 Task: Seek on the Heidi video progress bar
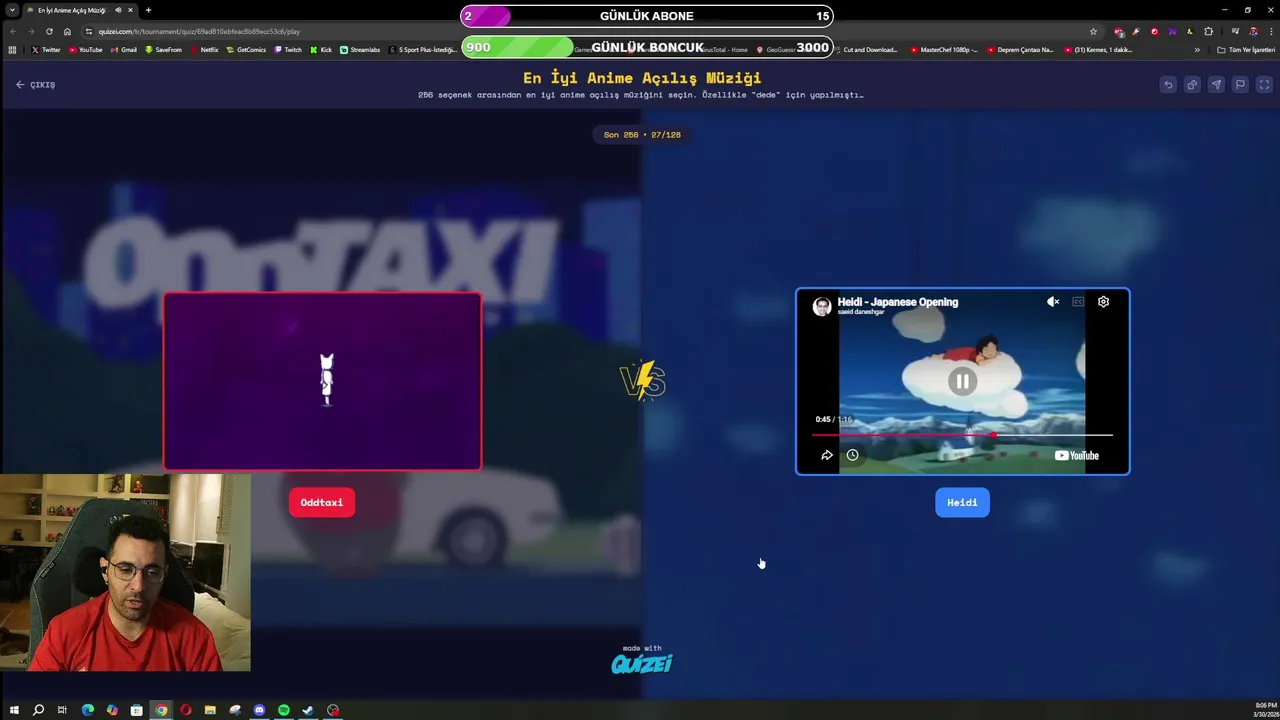(962, 435)
